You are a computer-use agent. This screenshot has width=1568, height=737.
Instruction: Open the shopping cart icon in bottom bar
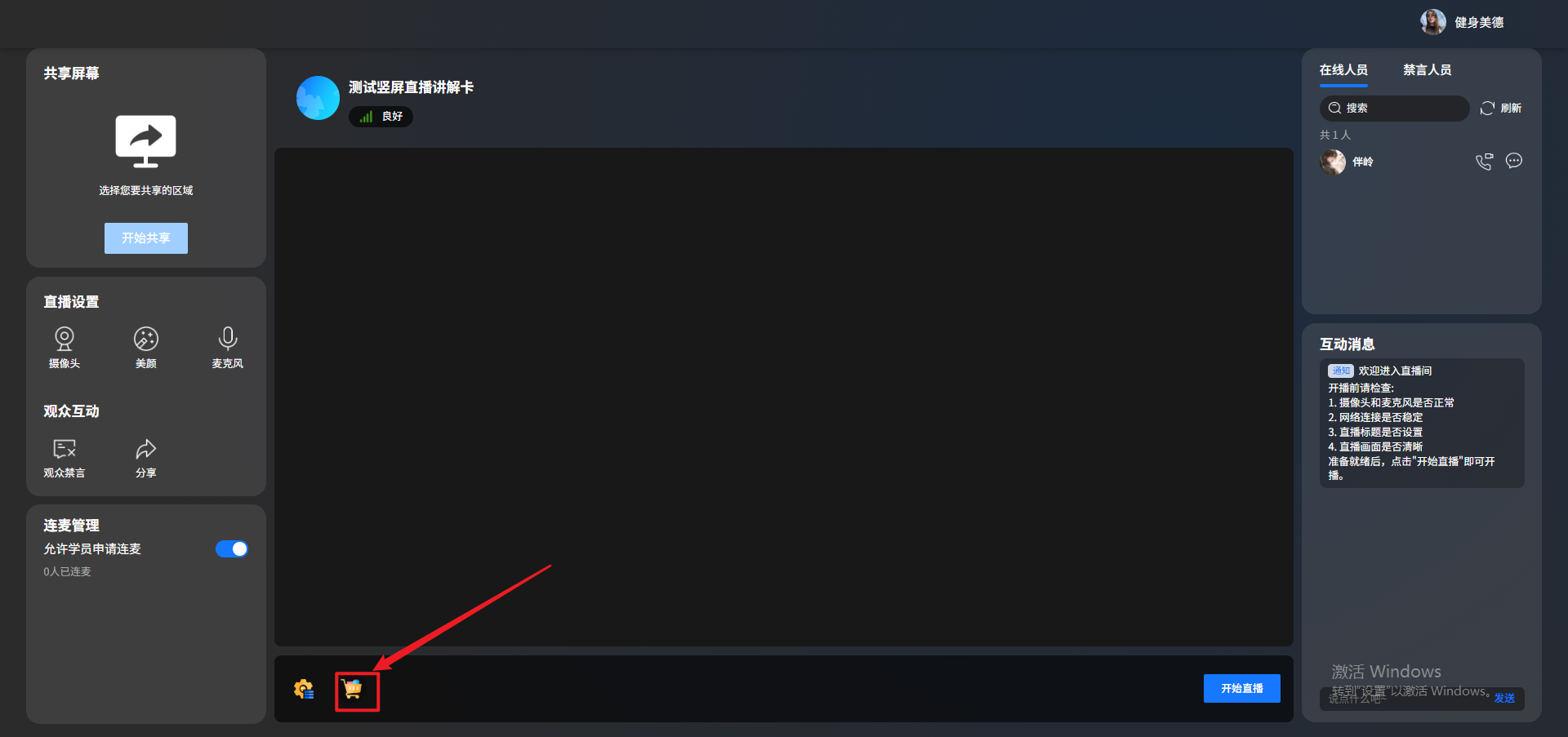pyautogui.click(x=353, y=689)
